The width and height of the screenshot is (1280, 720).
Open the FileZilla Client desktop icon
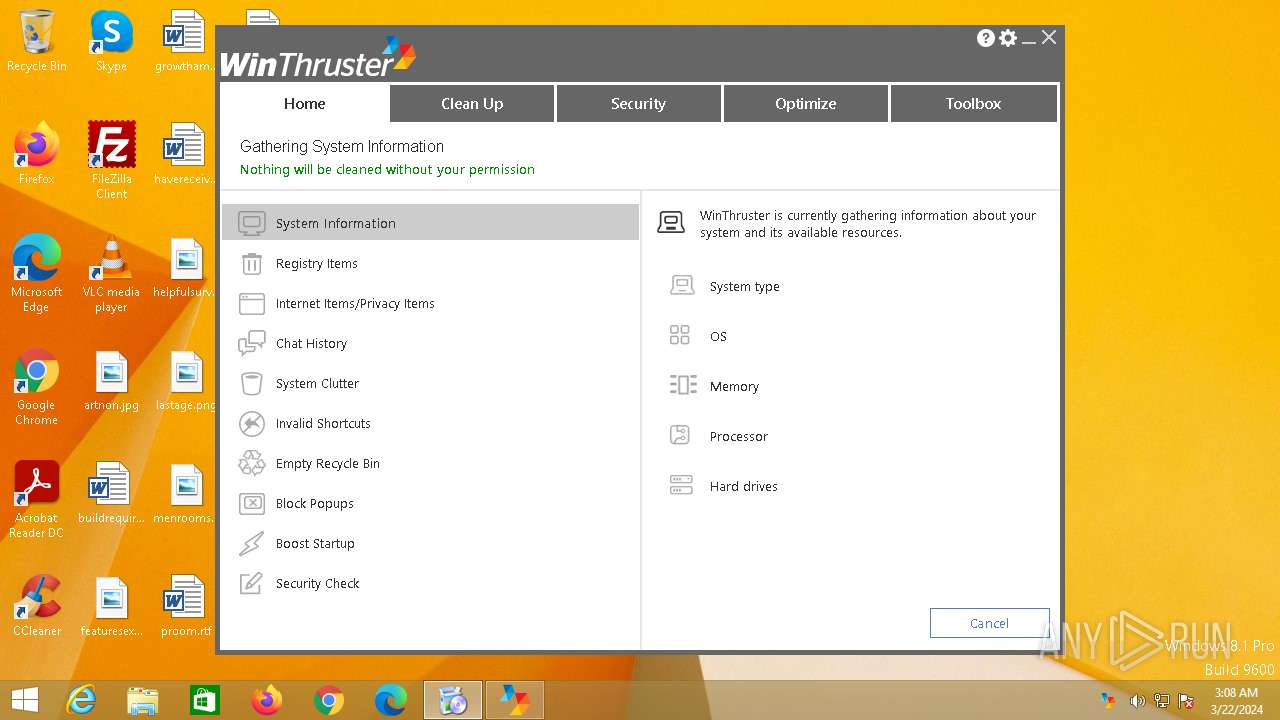(111, 160)
